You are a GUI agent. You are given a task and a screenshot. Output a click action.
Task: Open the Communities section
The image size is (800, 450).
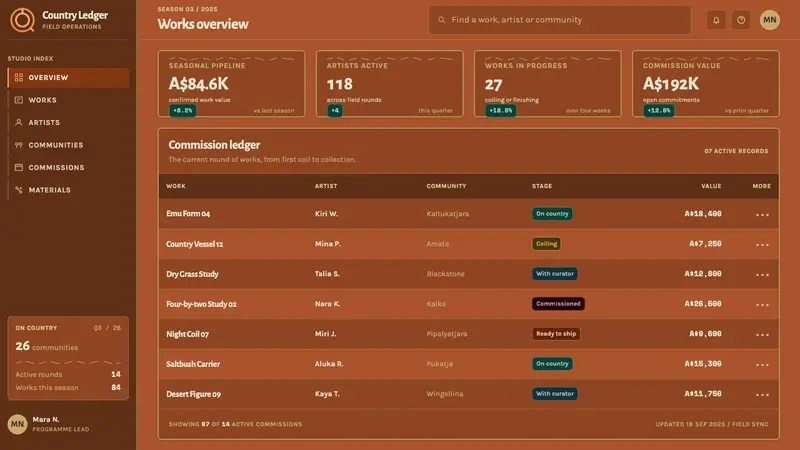tap(68, 145)
